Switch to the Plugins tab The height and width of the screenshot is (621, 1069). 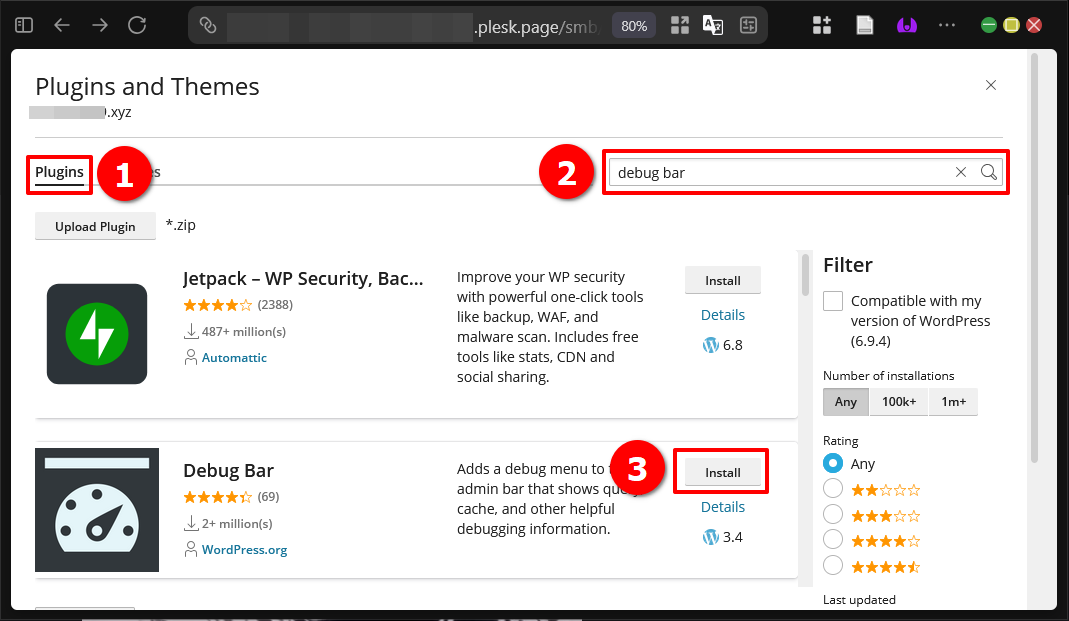[x=59, y=172]
